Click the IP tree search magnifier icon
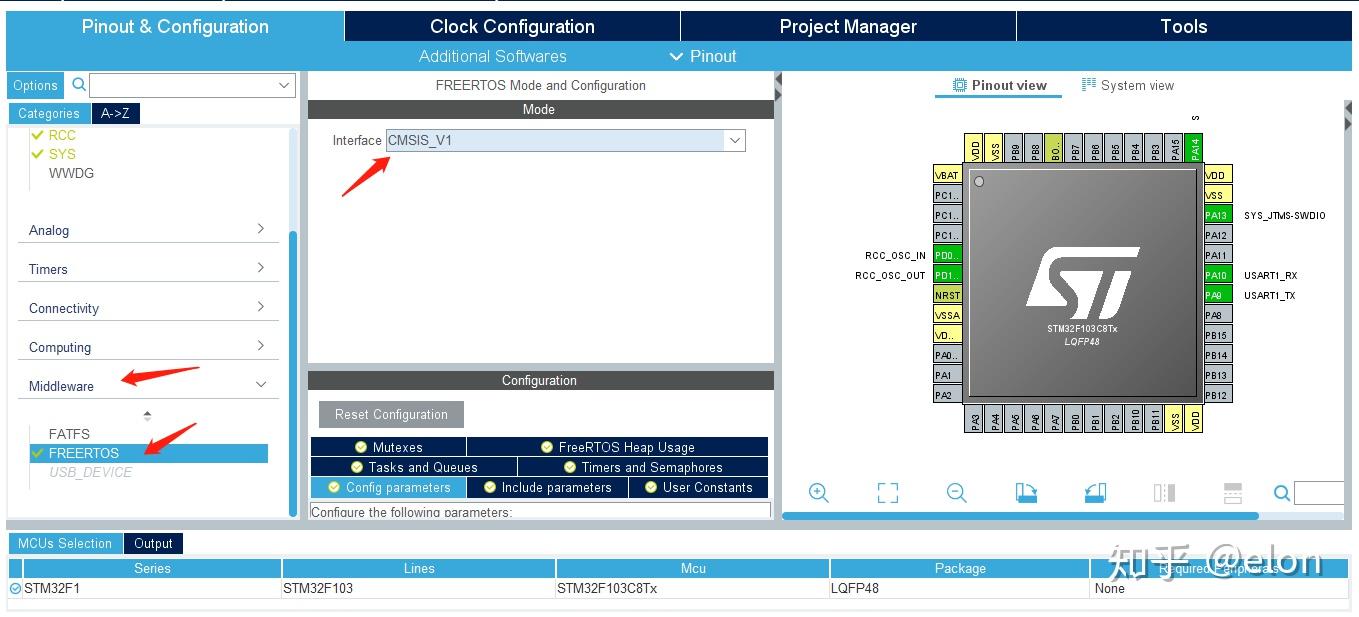 (x=76, y=85)
